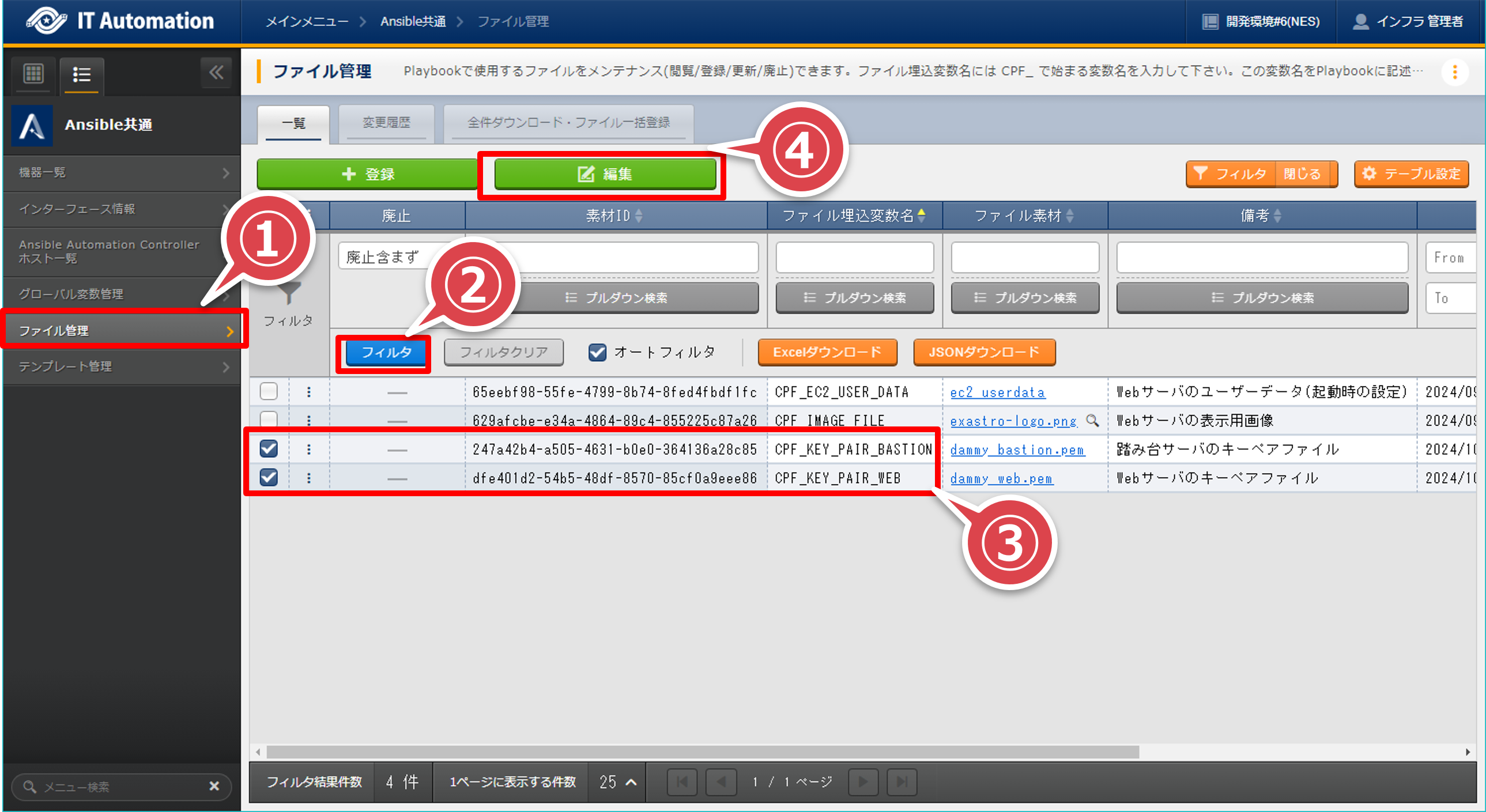The height and width of the screenshot is (812, 1486).
Task: Toggle the オートフィルタ checkbox
Action: click(x=597, y=352)
